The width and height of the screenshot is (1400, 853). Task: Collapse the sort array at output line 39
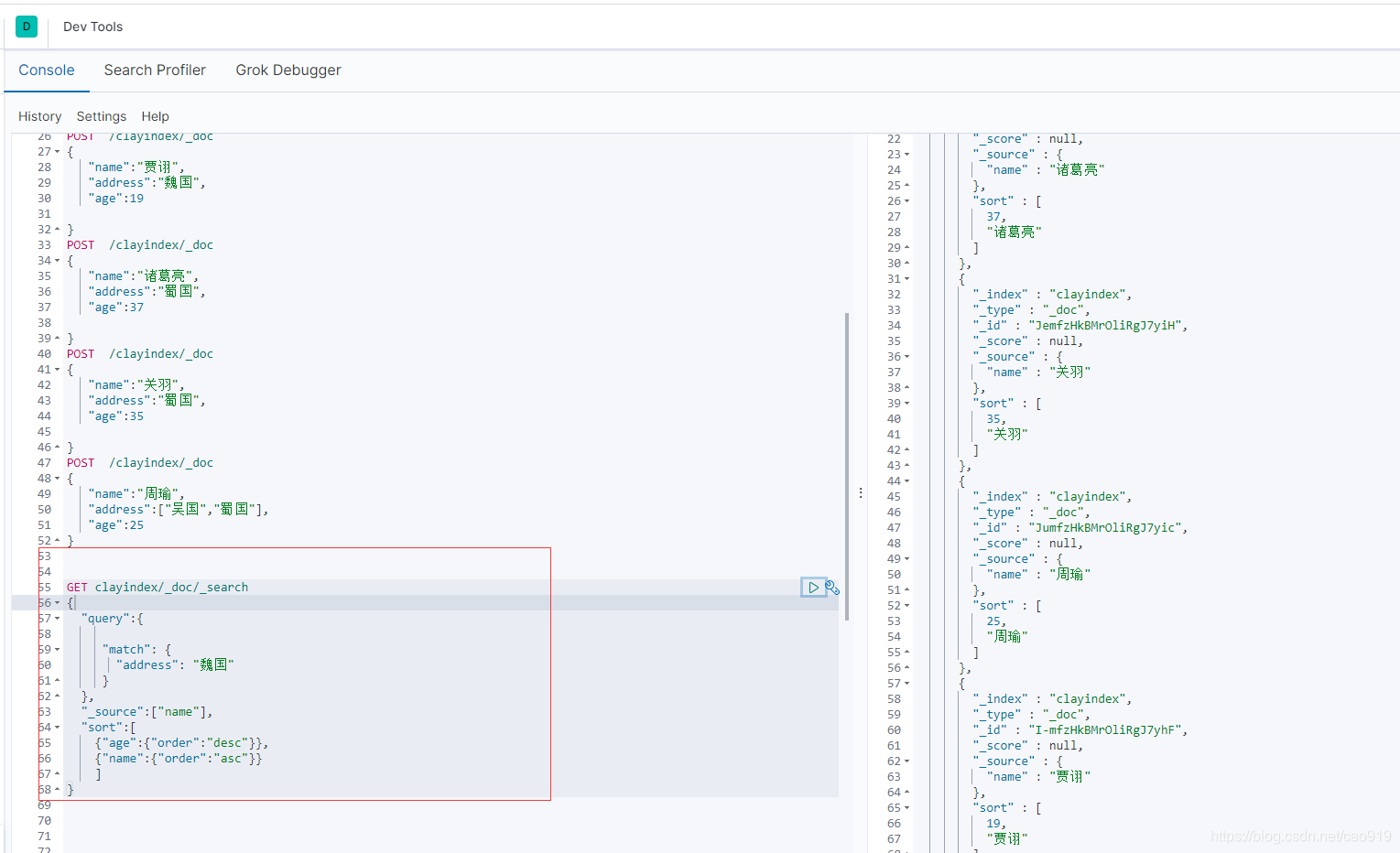pyautogui.click(x=907, y=404)
